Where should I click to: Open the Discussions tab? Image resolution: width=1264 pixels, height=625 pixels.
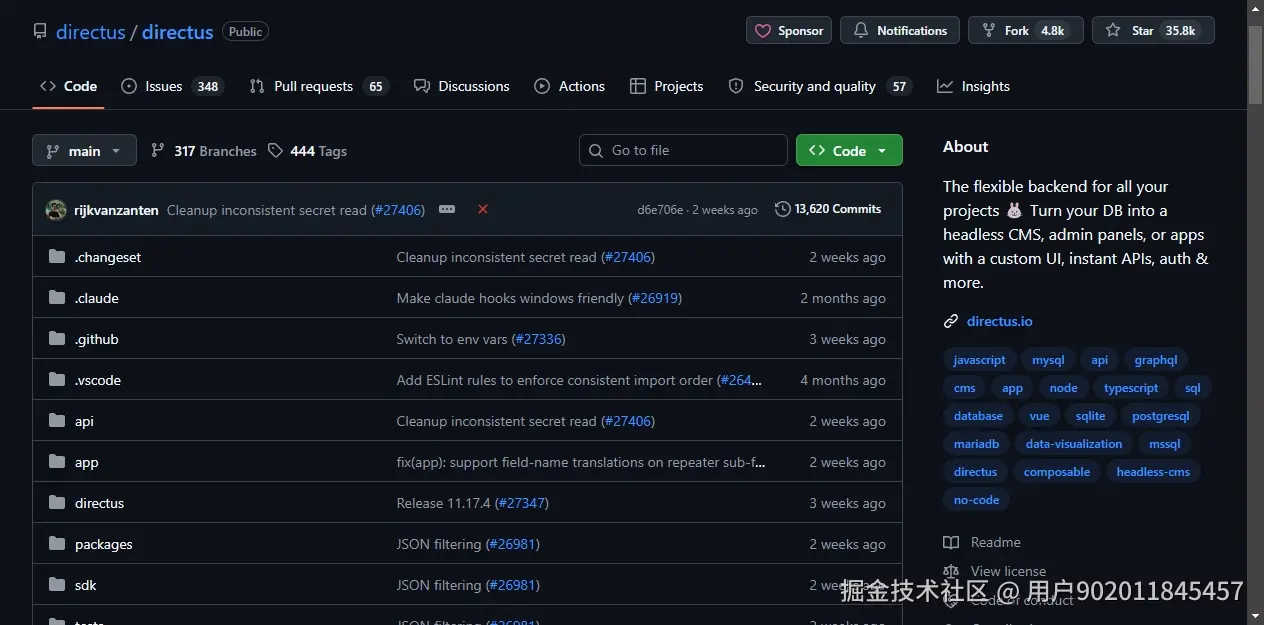pyautogui.click(x=462, y=86)
